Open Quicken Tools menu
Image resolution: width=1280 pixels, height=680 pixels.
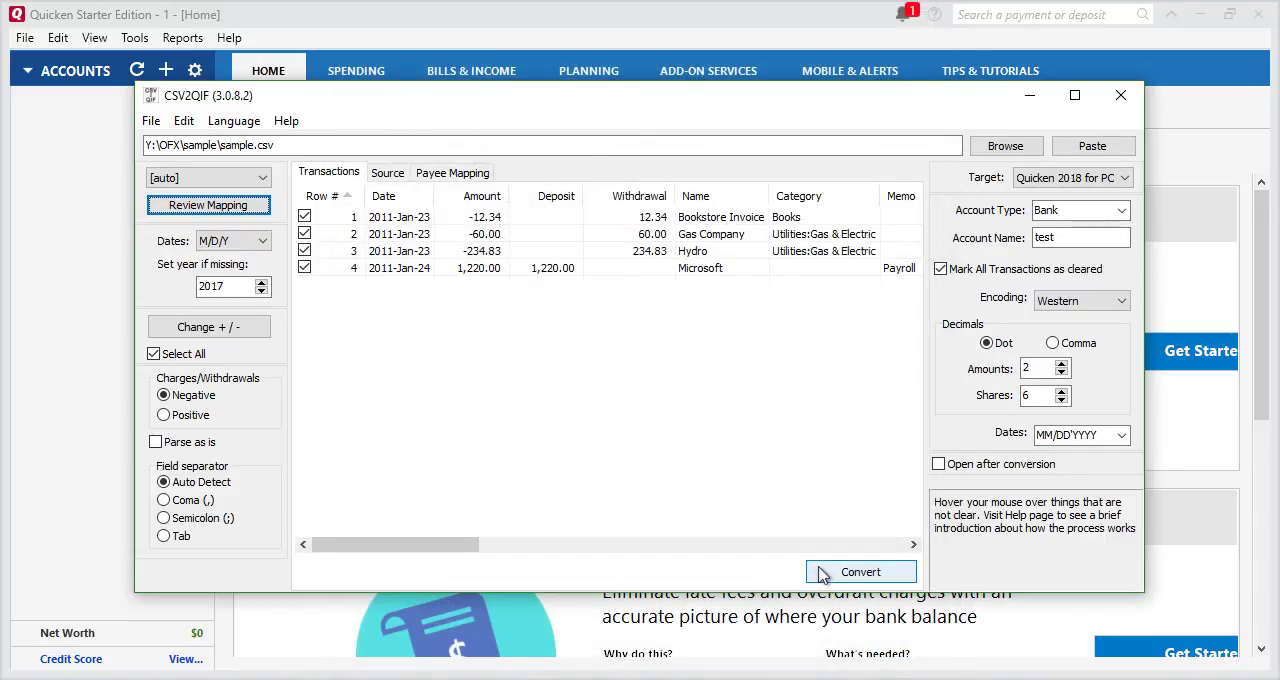click(x=135, y=38)
